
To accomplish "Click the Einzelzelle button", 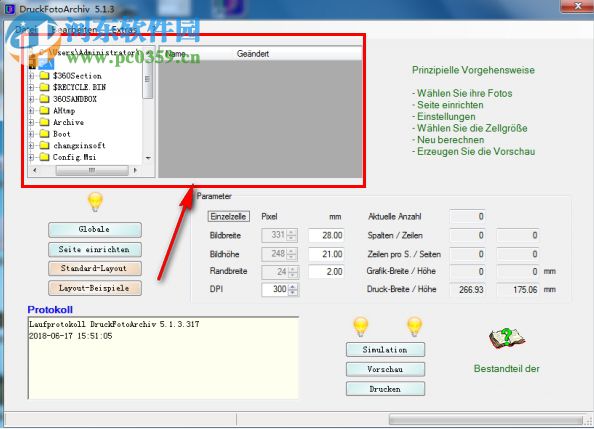I will [228, 216].
